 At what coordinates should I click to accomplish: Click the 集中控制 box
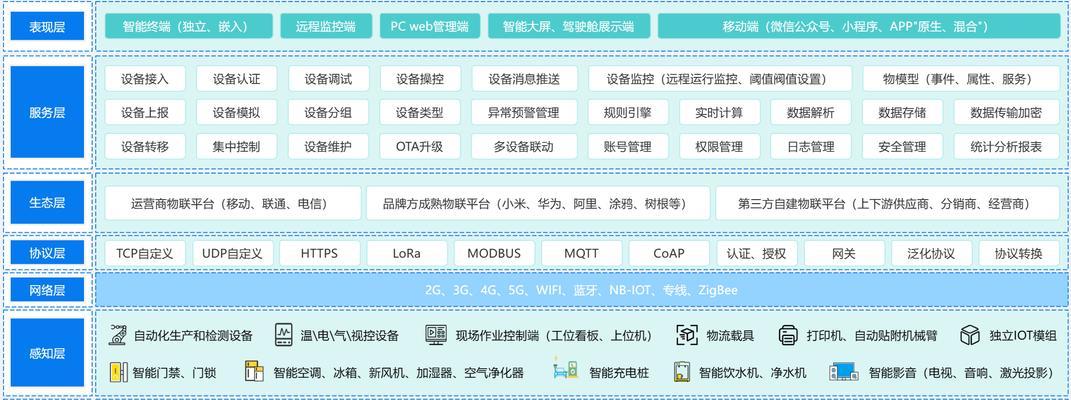coord(236,146)
